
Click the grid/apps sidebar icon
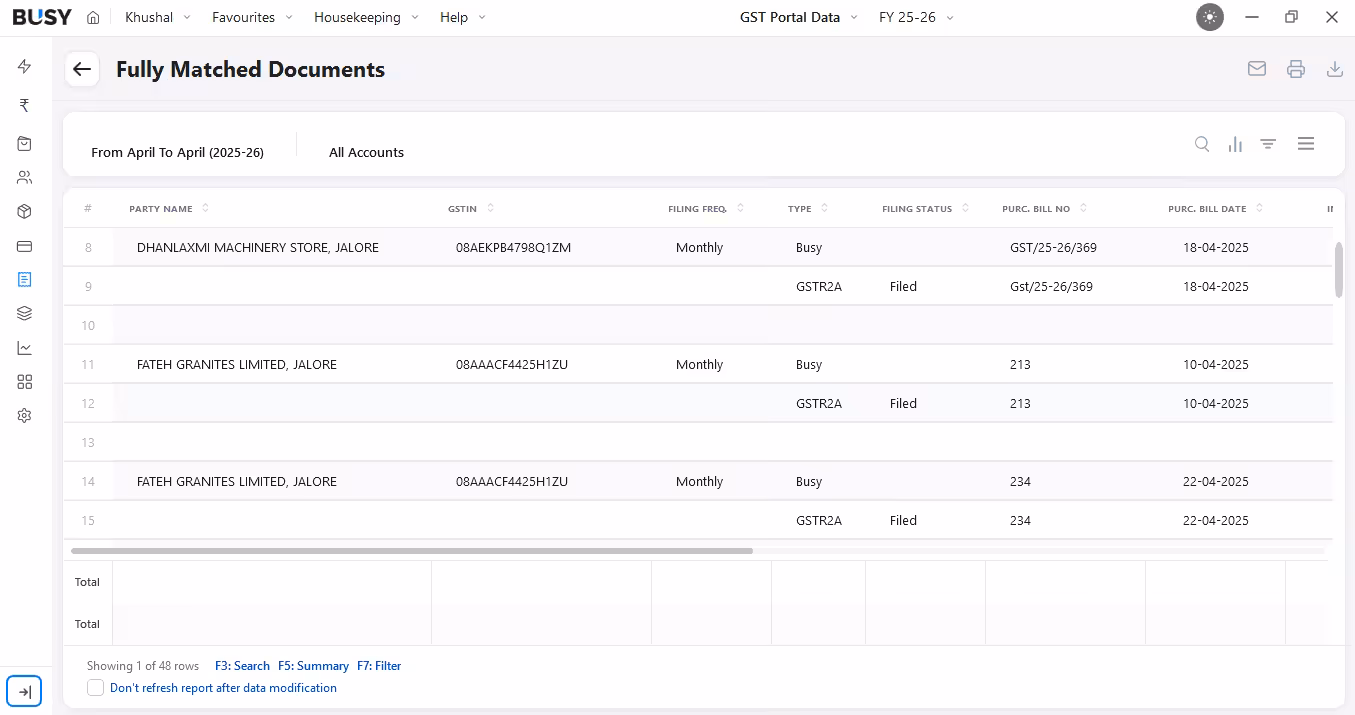(x=25, y=382)
